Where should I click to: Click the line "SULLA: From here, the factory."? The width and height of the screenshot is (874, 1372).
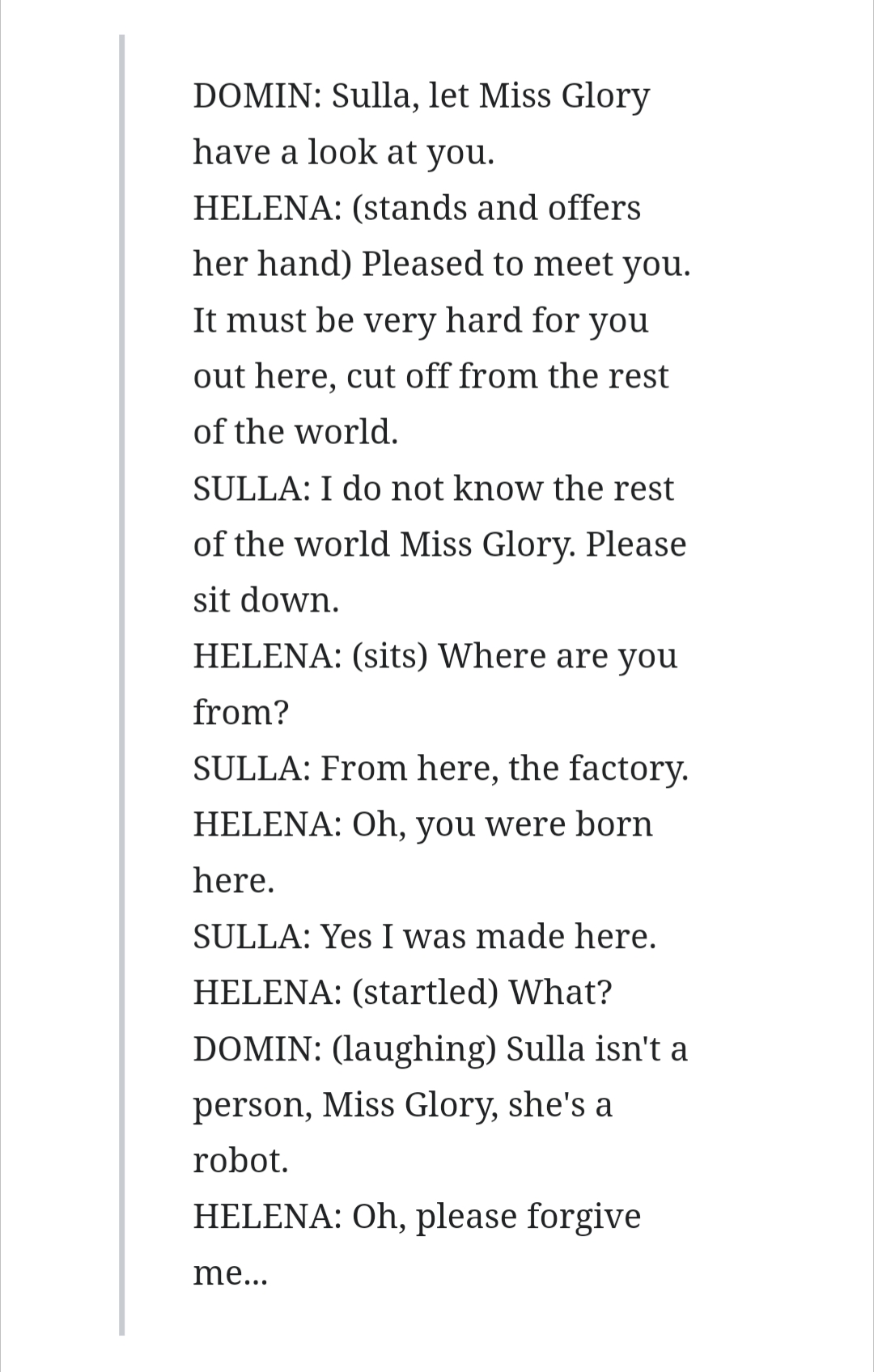tap(440, 768)
